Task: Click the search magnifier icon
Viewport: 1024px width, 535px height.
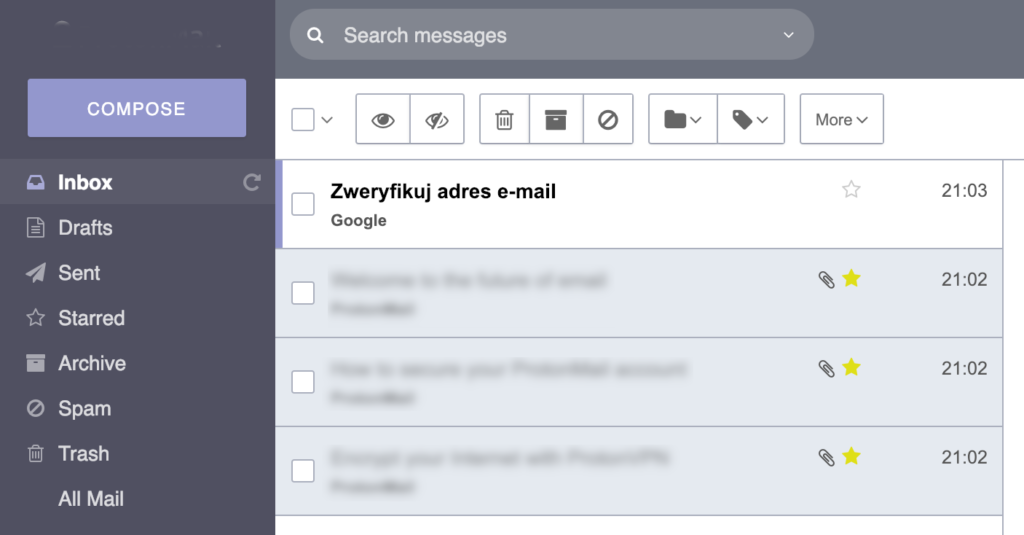Action: 316,36
